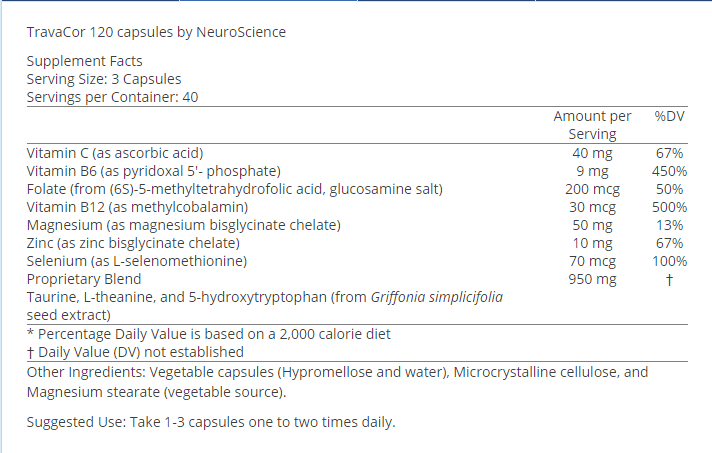Click the Vitamin B12 30 mcg amount
The height and width of the screenshot is (453, 712).
(592, 207)
